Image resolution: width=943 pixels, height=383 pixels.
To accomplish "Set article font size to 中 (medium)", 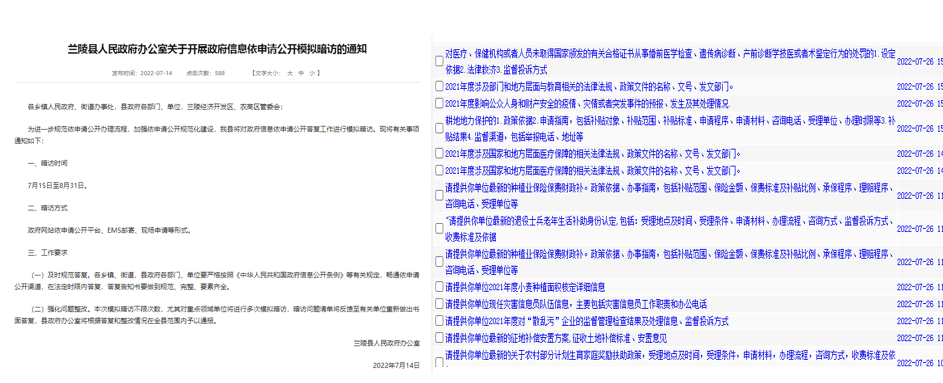I will (x=301, y=73).
